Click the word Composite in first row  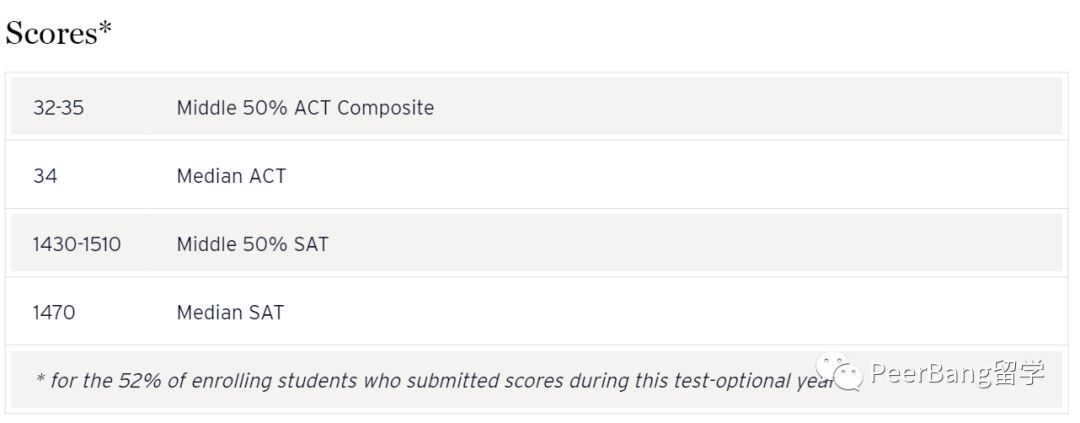(x=386, y=108)
